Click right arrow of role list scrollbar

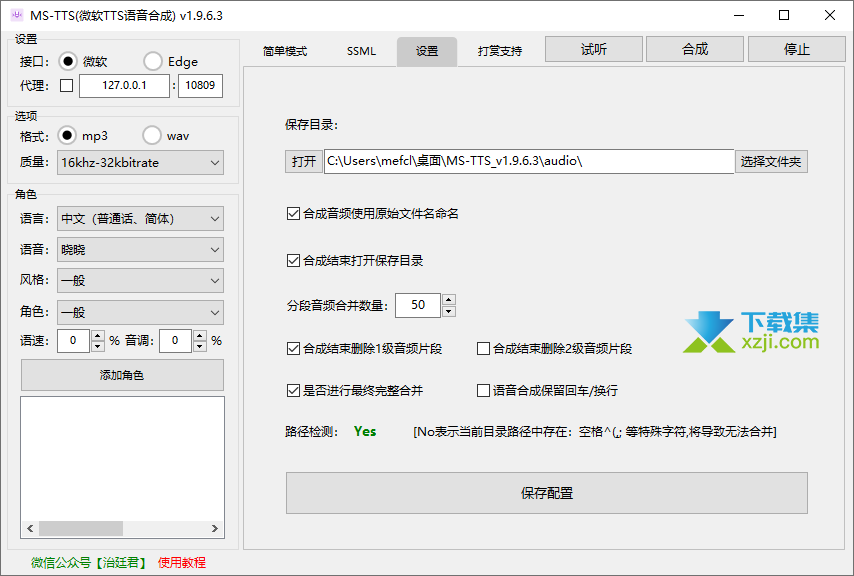[215, 528]
